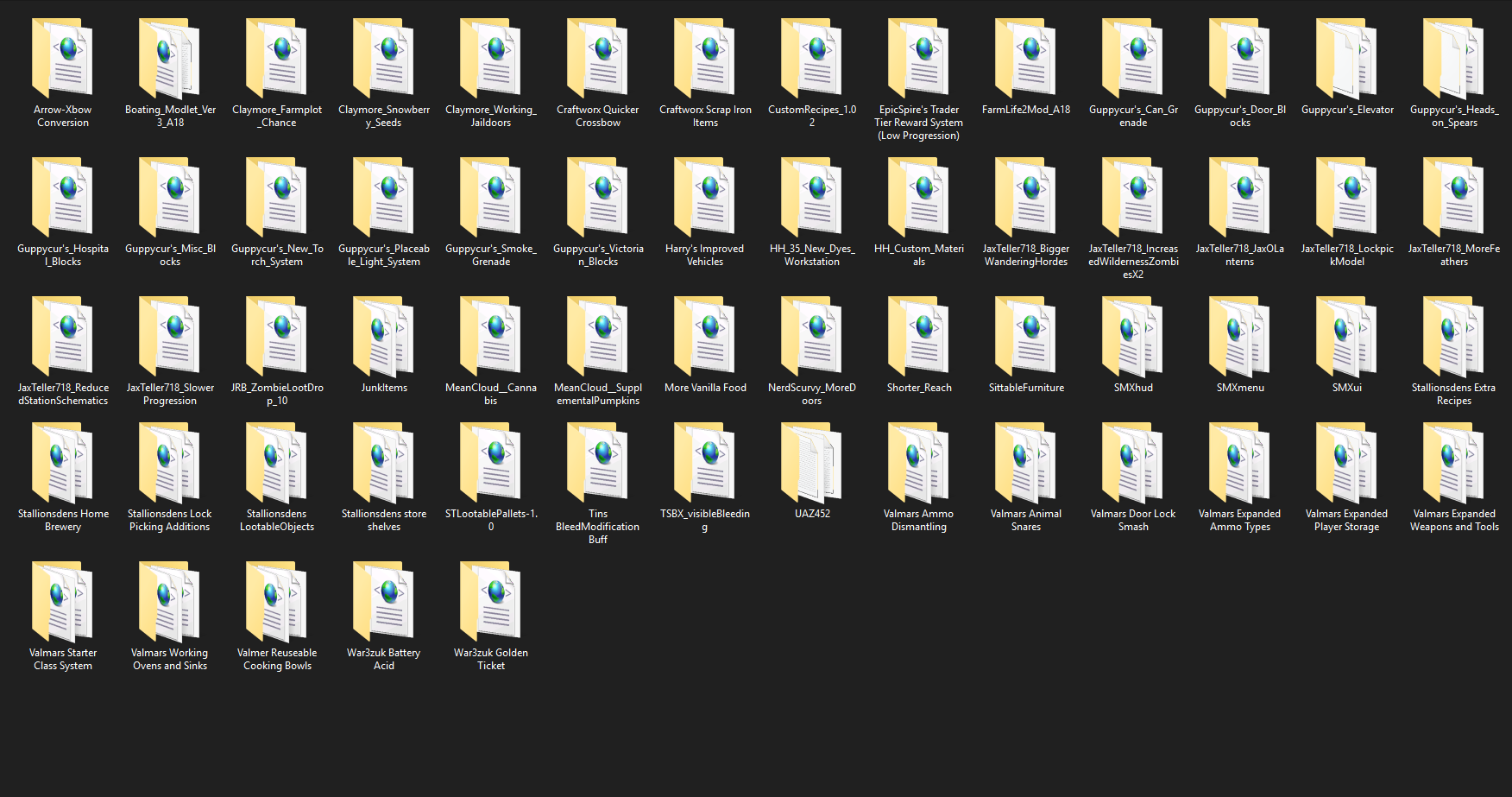Select the Guppycur's_Smoke_Grenade folder icon
Image resolution: width=1512 pixels, height=797 pixels.
click(491, 198)
